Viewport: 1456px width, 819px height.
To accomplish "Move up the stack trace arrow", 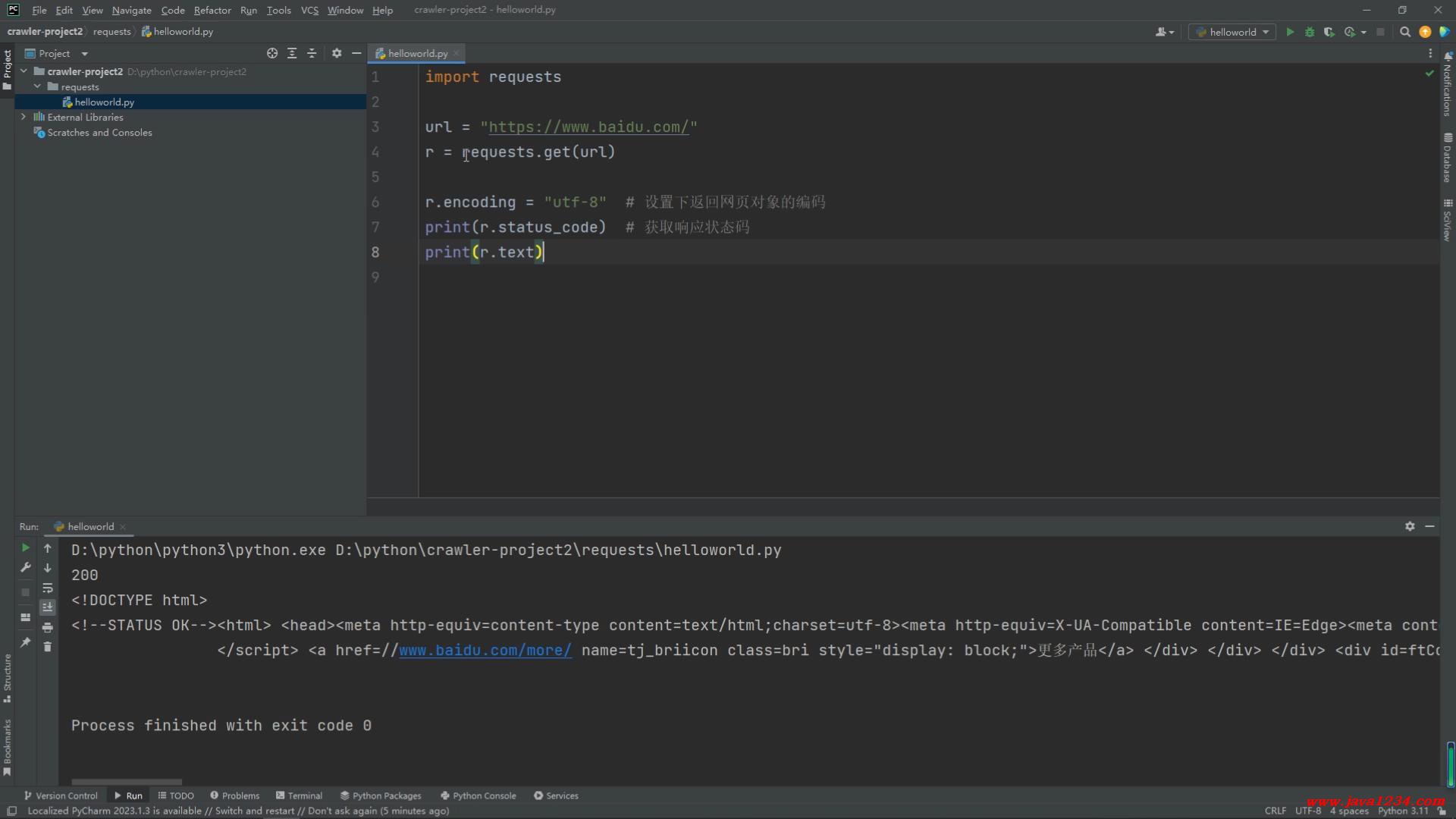I will point(47,548).
